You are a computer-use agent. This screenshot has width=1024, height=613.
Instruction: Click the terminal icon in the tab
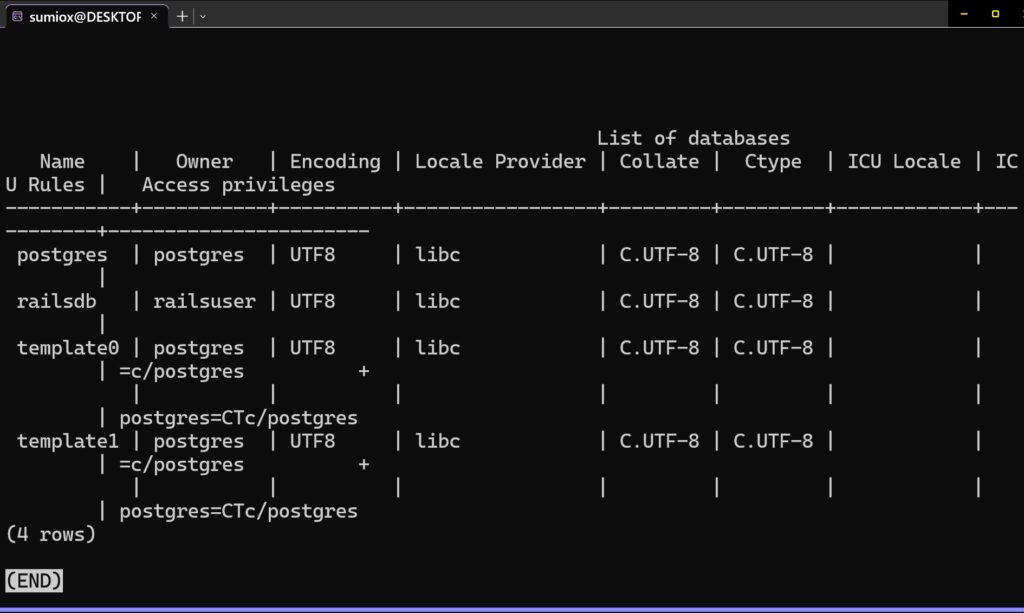point(17,16)
